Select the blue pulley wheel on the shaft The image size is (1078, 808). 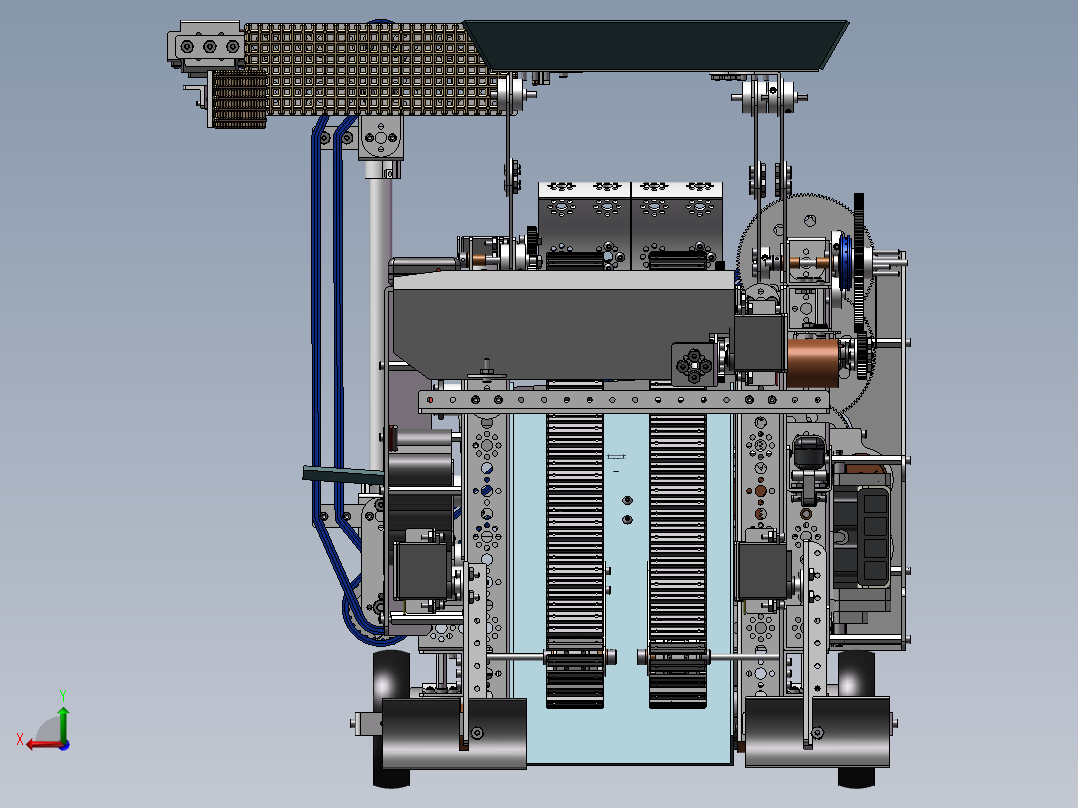(x=845, y=261)
